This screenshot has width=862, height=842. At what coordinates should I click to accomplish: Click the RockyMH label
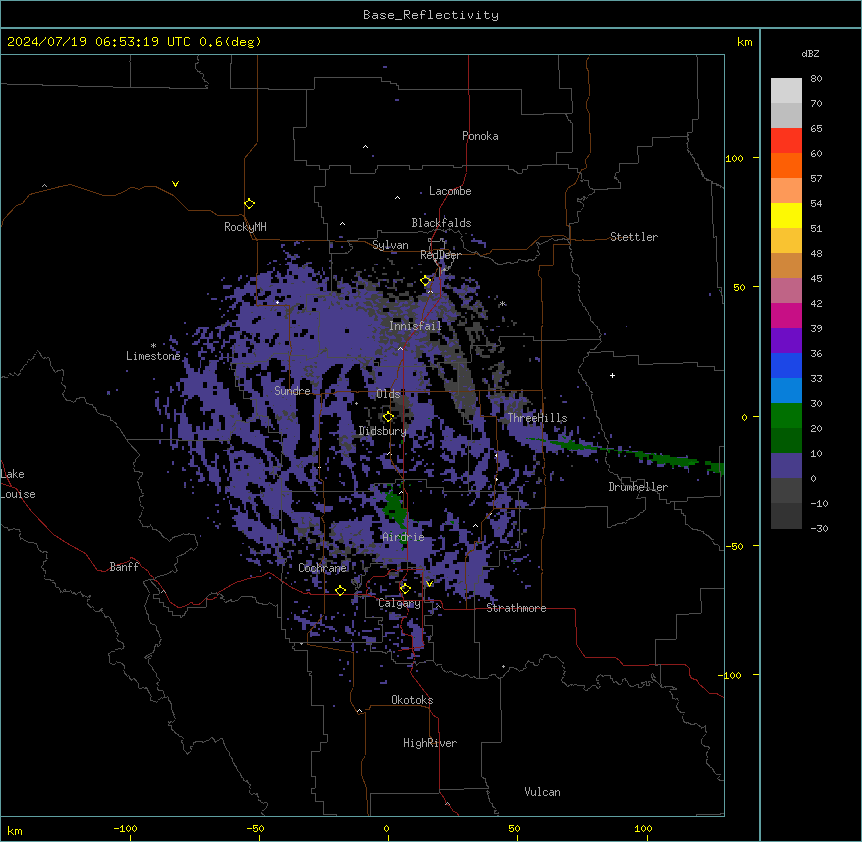pyautogui.click(x=245, y=227)
